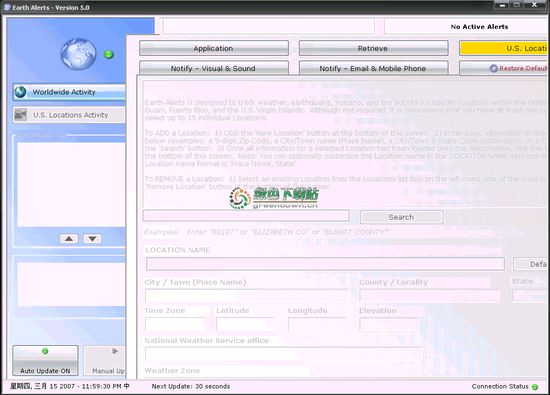Click the County / Locality field
550x395 pixels.
pyautogui.click(x=429, y=296)
